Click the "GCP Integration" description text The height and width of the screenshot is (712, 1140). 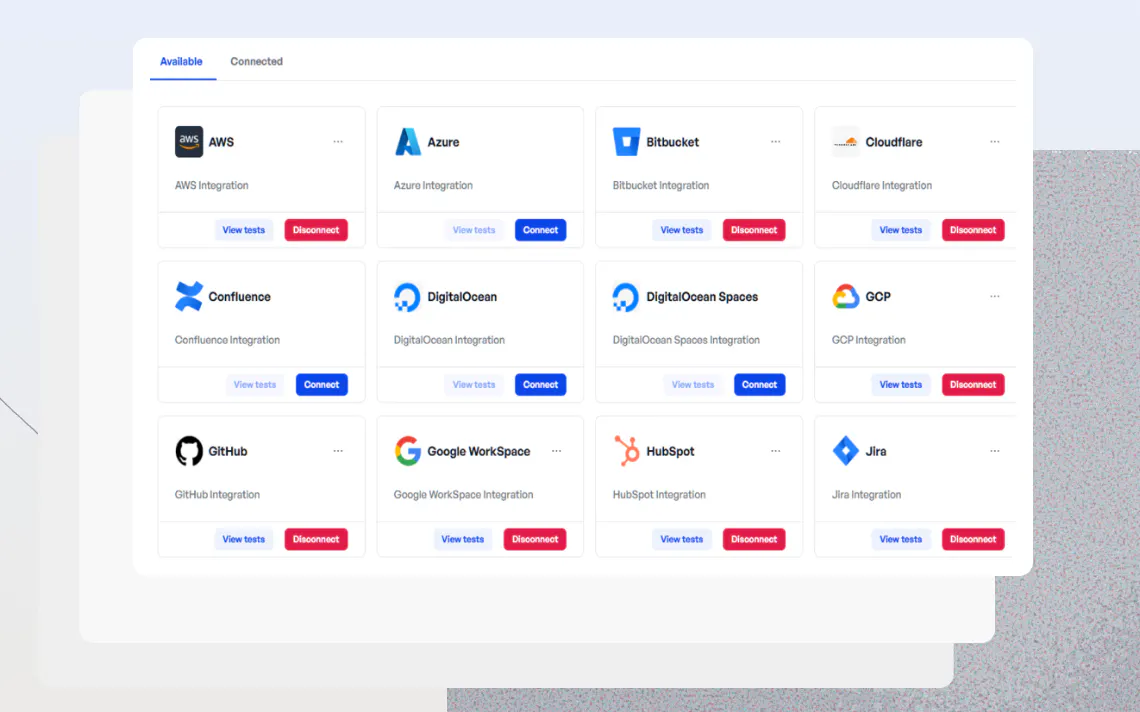click(869, 340)
